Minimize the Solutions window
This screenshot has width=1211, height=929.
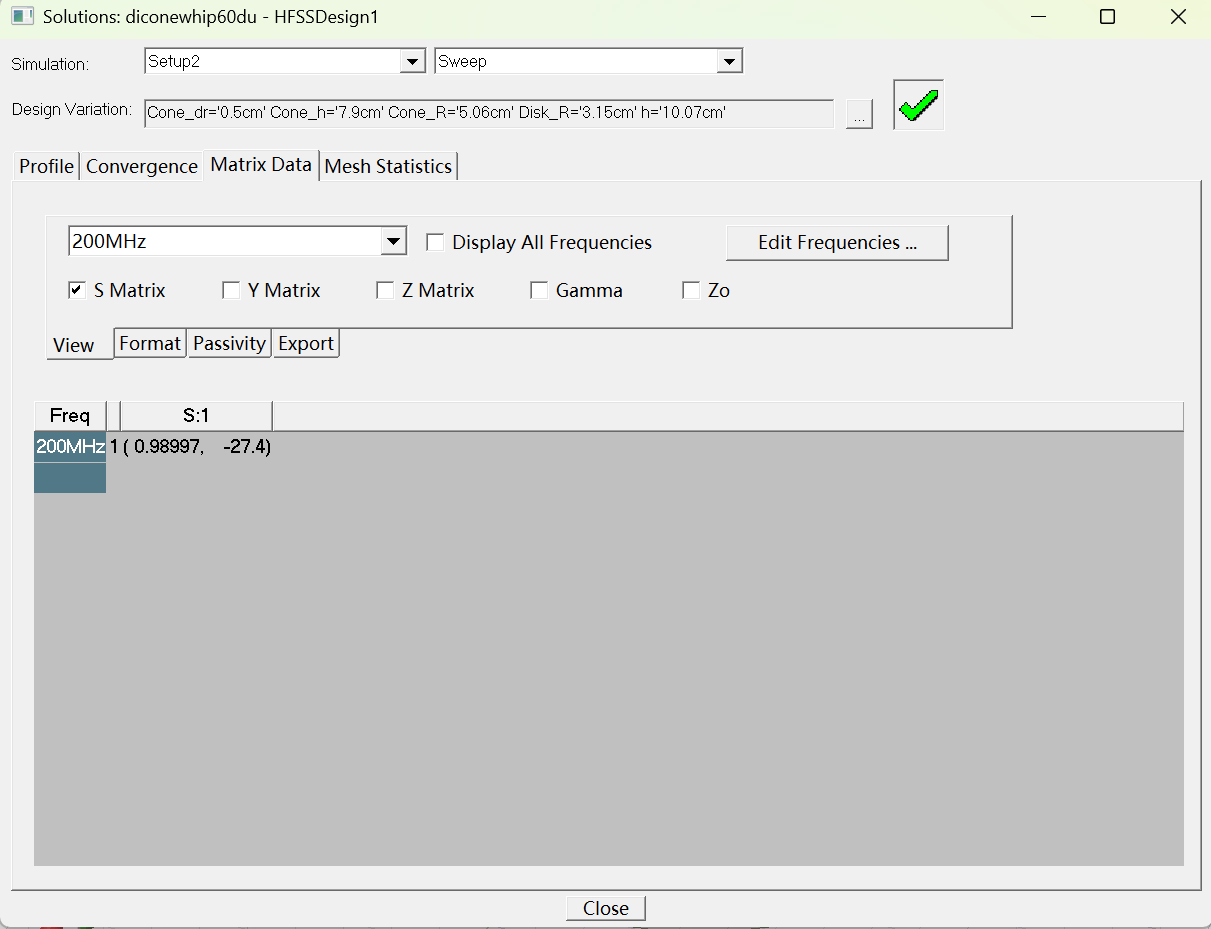click(x=1037, y=17)
